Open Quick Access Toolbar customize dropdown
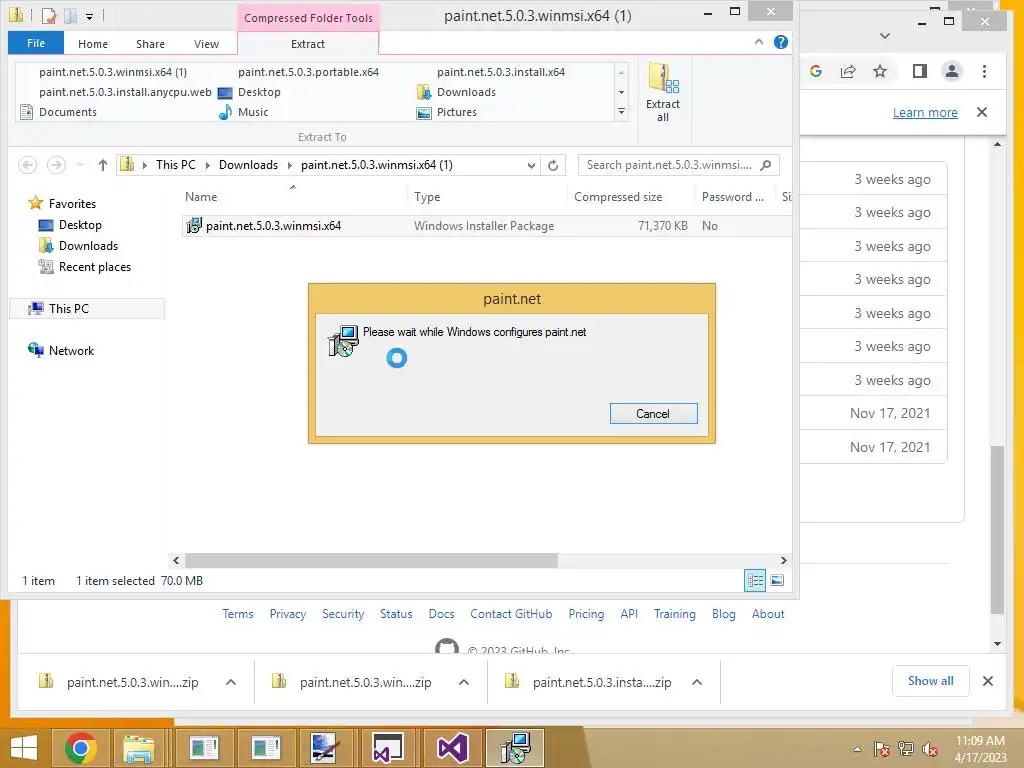 [x=89, y=16]
